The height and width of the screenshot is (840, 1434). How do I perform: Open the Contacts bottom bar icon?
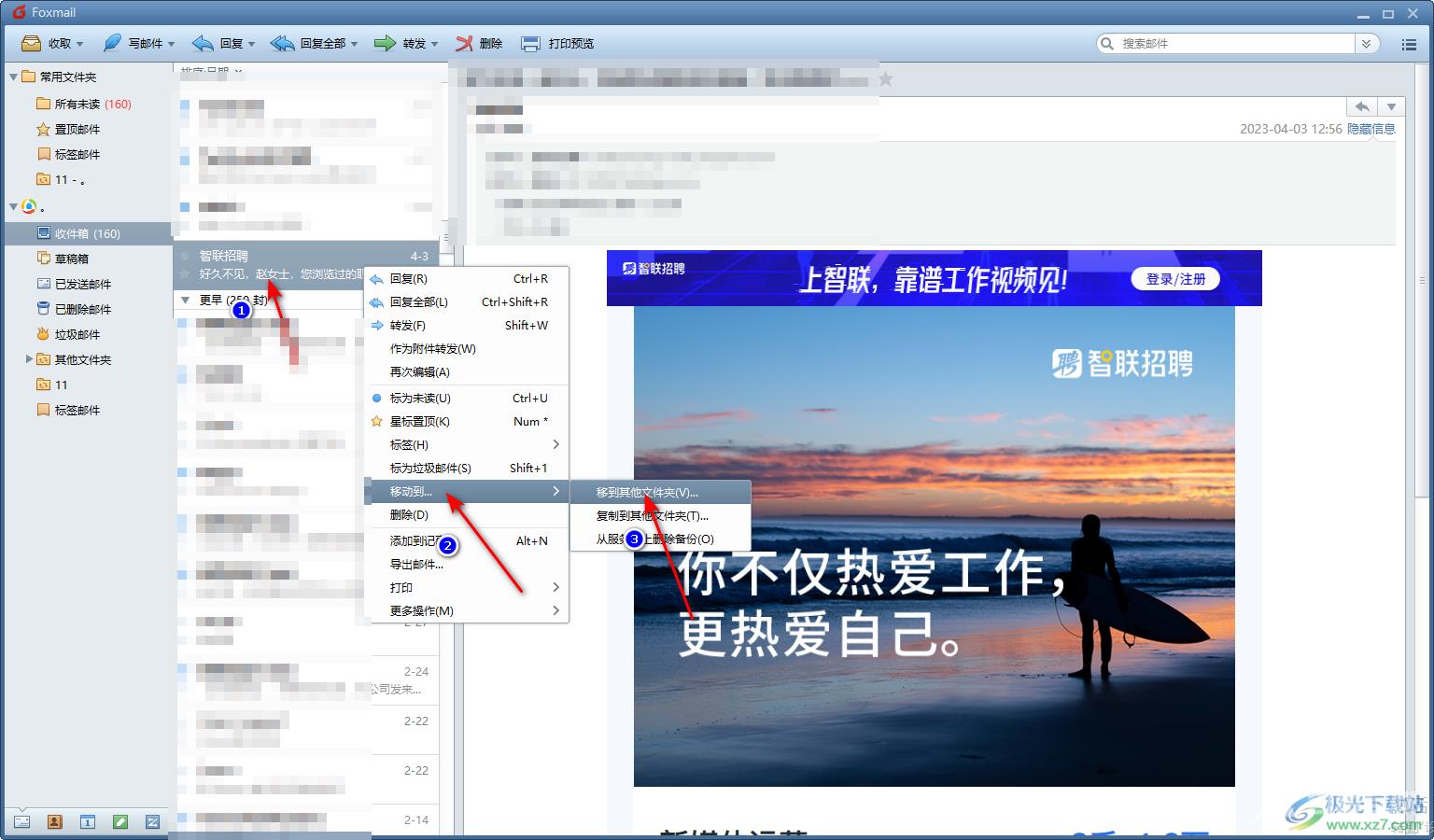point(54,822)
